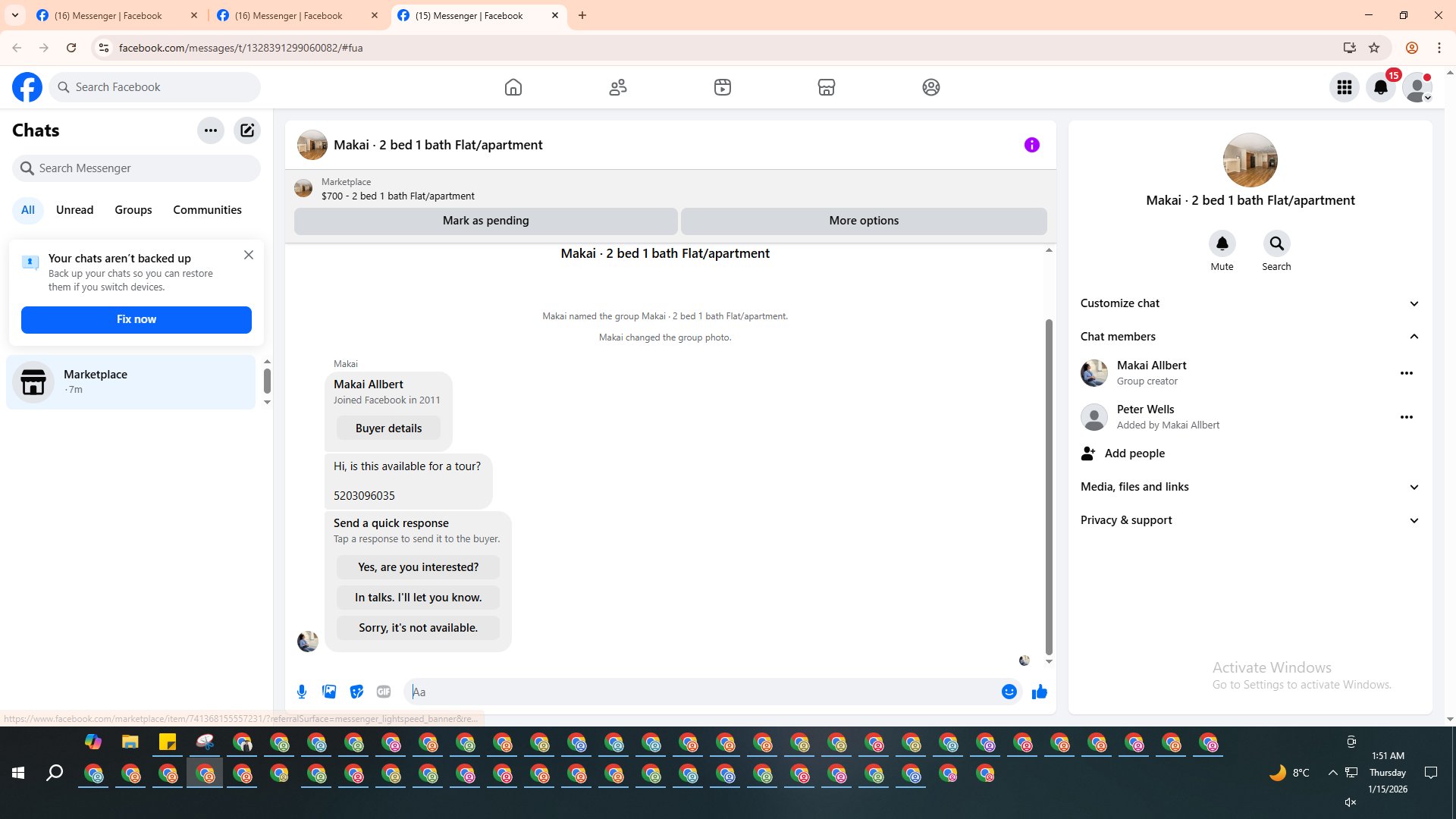The width and height of the screenshot is (1456, 819).
Task: Click the attach photo icon
Action: coord(329,692)
